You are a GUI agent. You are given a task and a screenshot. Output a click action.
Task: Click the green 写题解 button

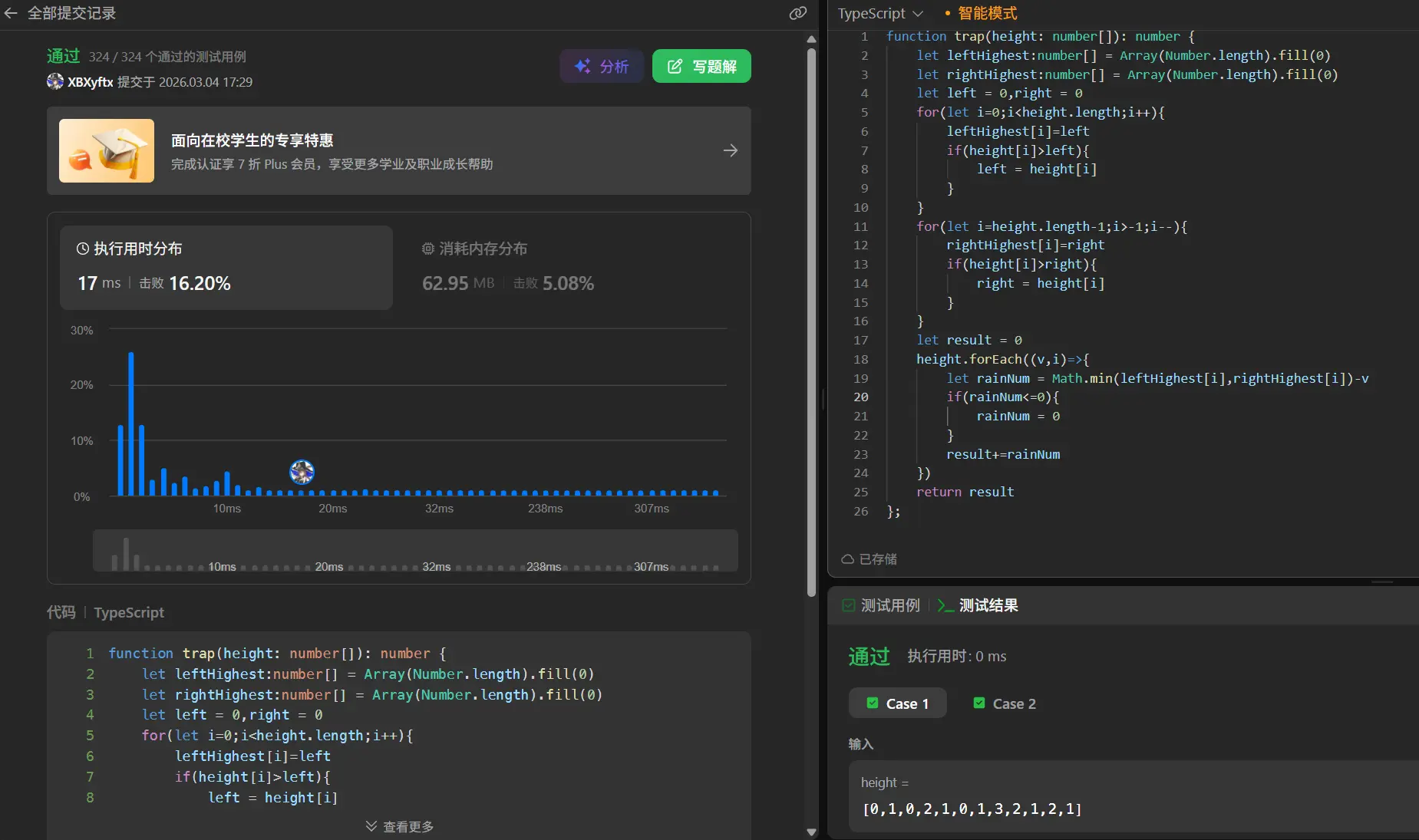pos(701,67)
